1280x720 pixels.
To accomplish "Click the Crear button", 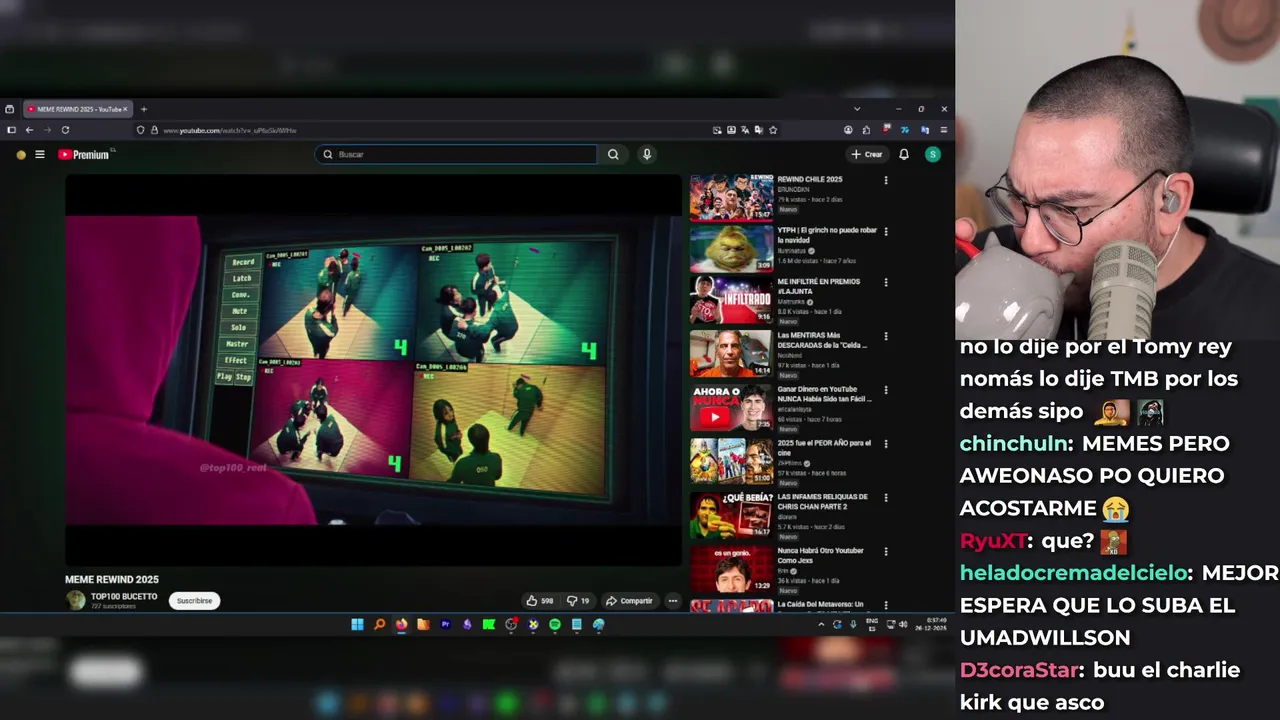I will click(867, 154).
